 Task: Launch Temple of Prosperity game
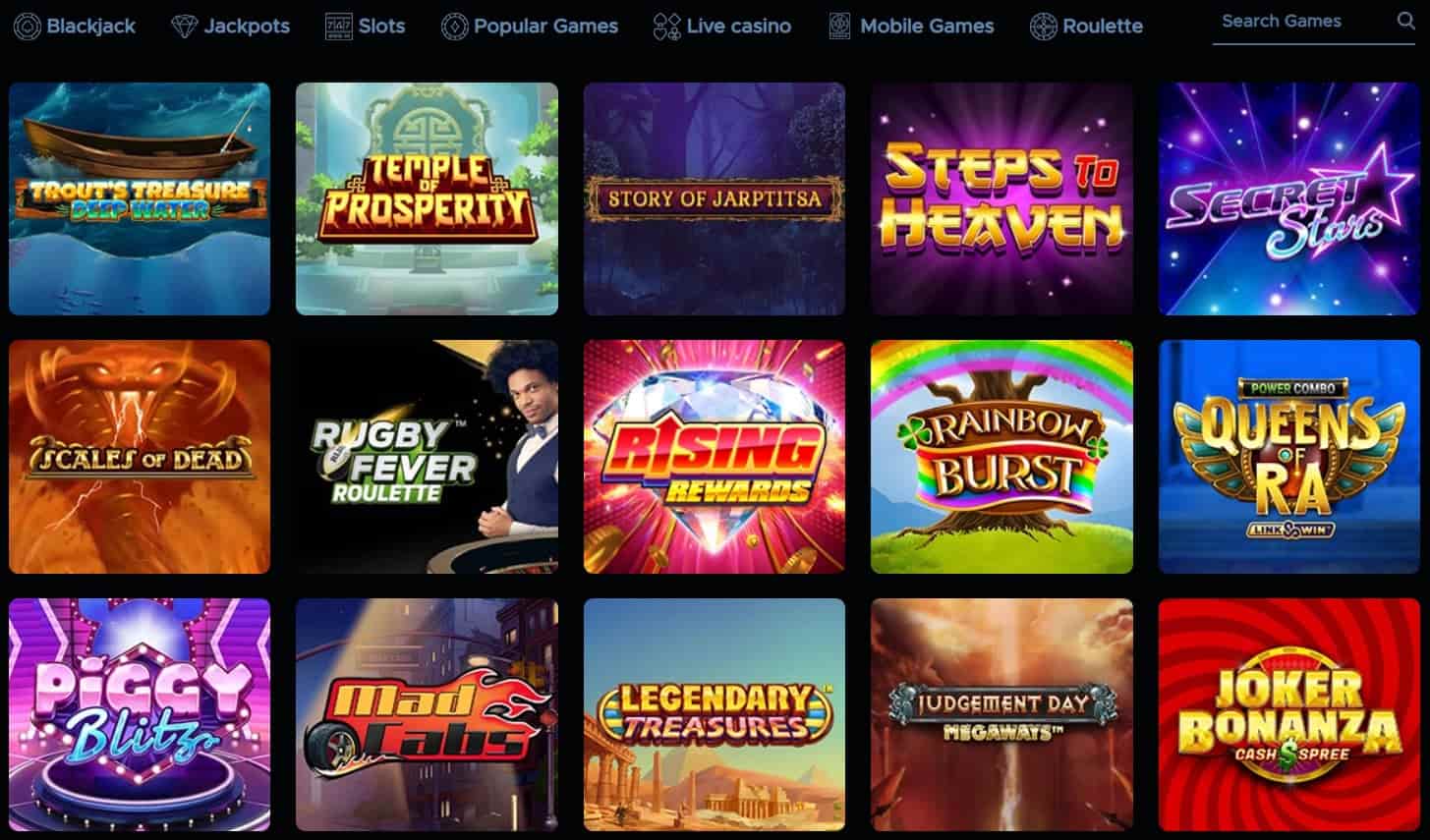pos(427,198)
